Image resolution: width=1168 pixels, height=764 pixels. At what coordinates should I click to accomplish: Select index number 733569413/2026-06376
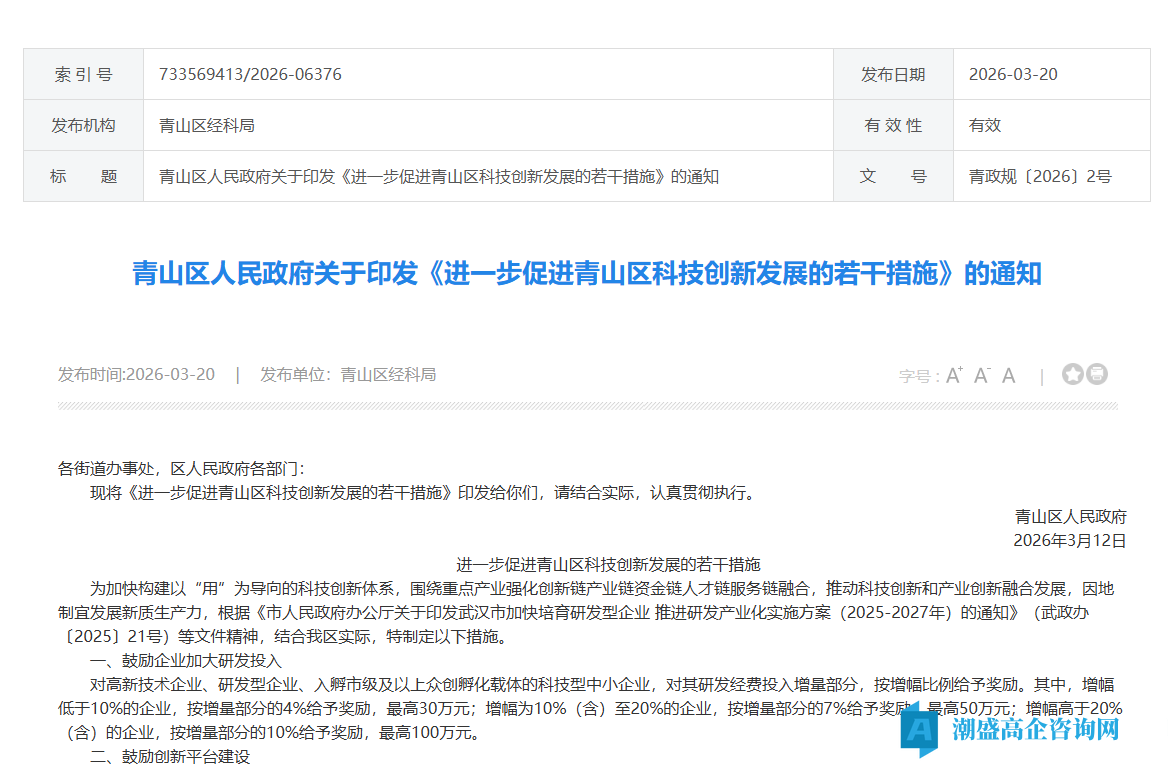click(250, 74)
